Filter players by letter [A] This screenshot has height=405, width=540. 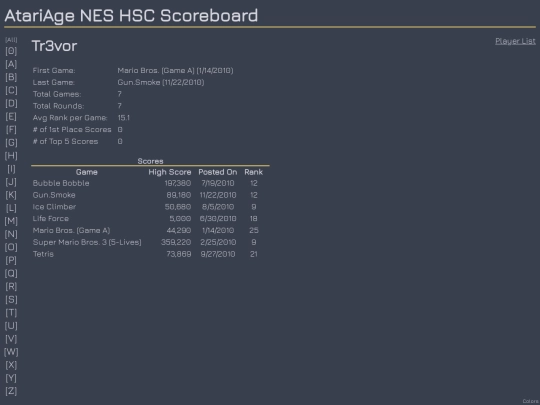(x=11, y=64)
